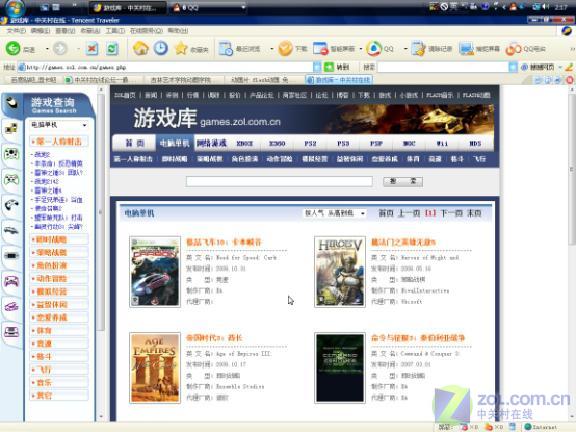Click the yellow star Favorites icon

click(x=181, y=48)
